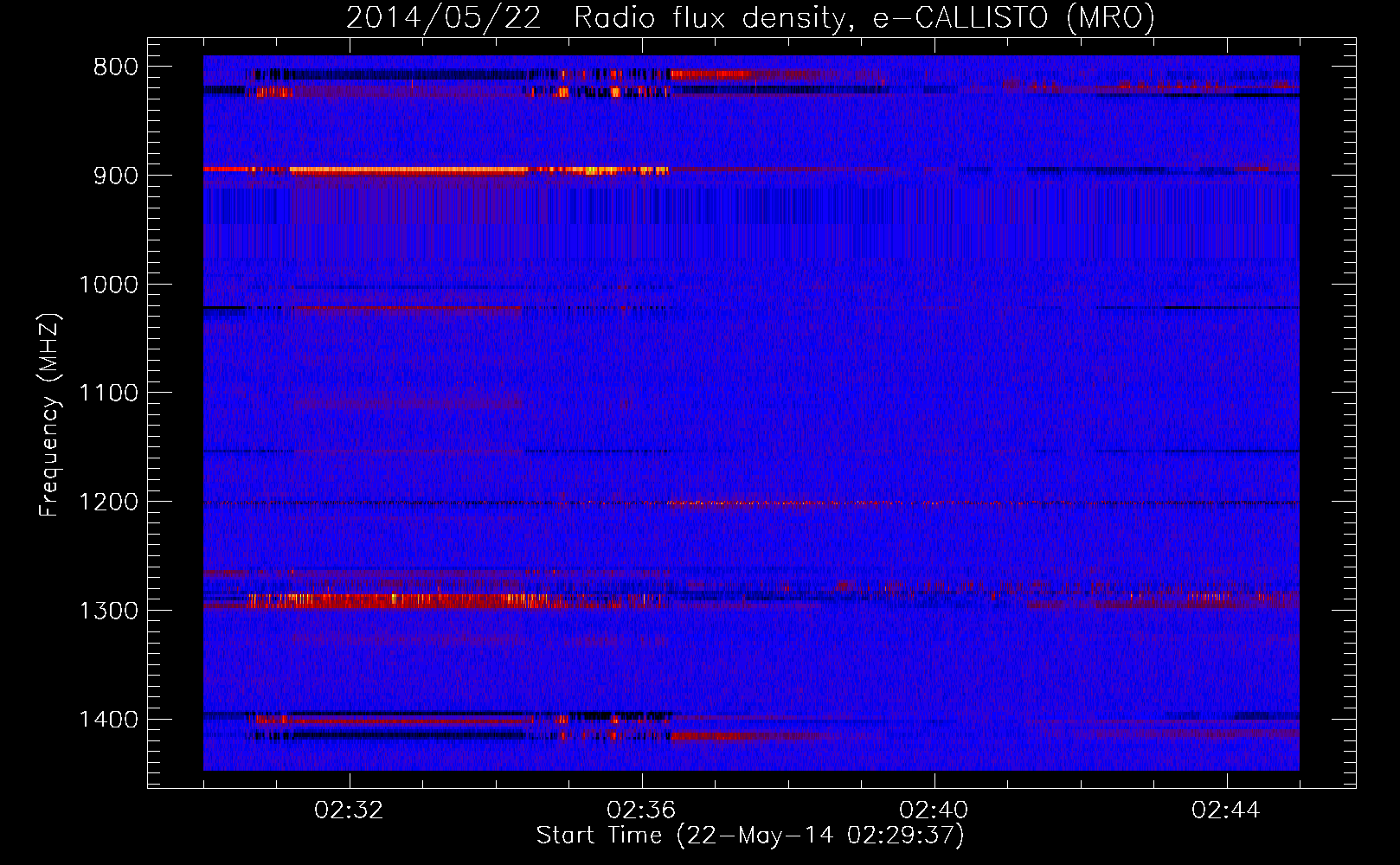This screenshot has height=865, width=1400.
Task: Click the 900 frequency tick label
Action: tap(116, 176)
